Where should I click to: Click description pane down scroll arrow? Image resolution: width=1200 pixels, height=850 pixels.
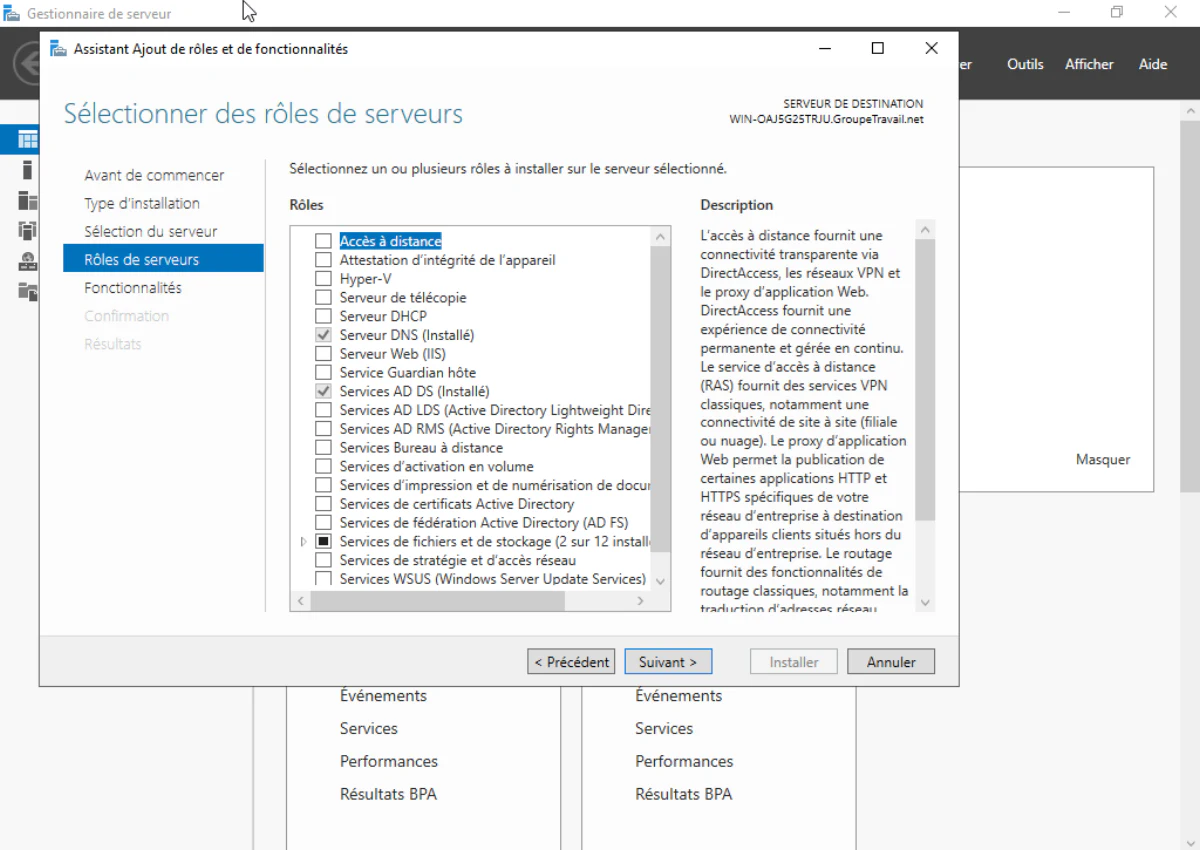pos(925,602)
